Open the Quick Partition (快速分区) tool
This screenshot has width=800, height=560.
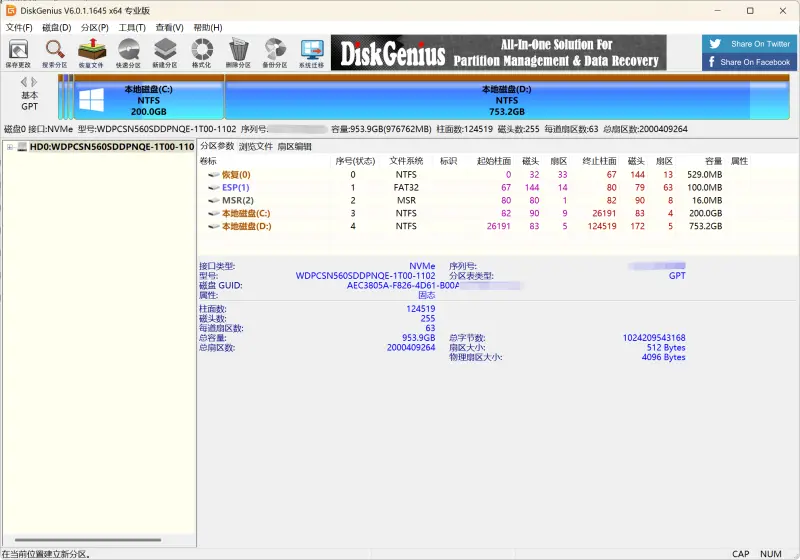pos(128,53)
